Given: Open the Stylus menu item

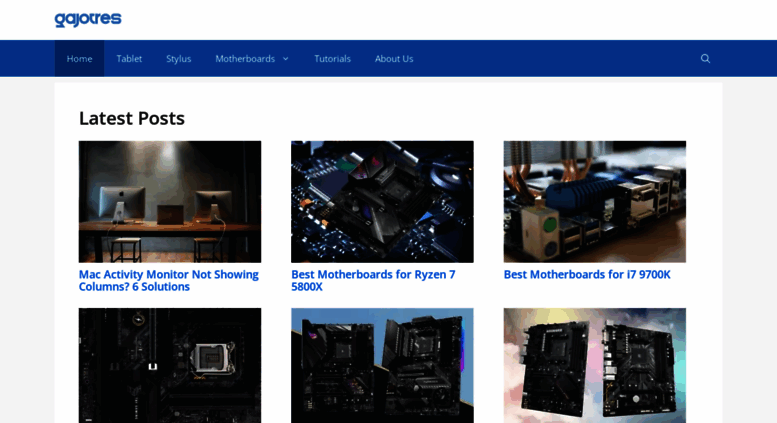Looking at the screenshot, I should (x=178, y=58).
